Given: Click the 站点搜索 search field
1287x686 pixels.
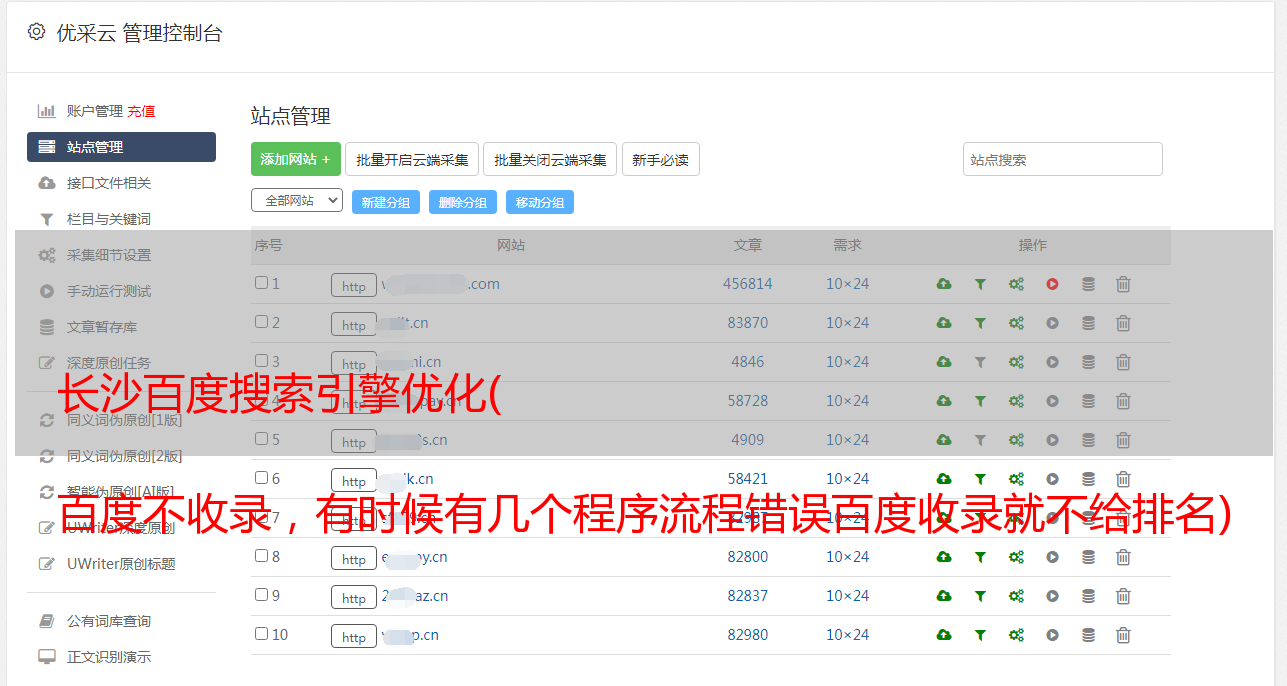Looking at the screenshot, I should 1062,159.
